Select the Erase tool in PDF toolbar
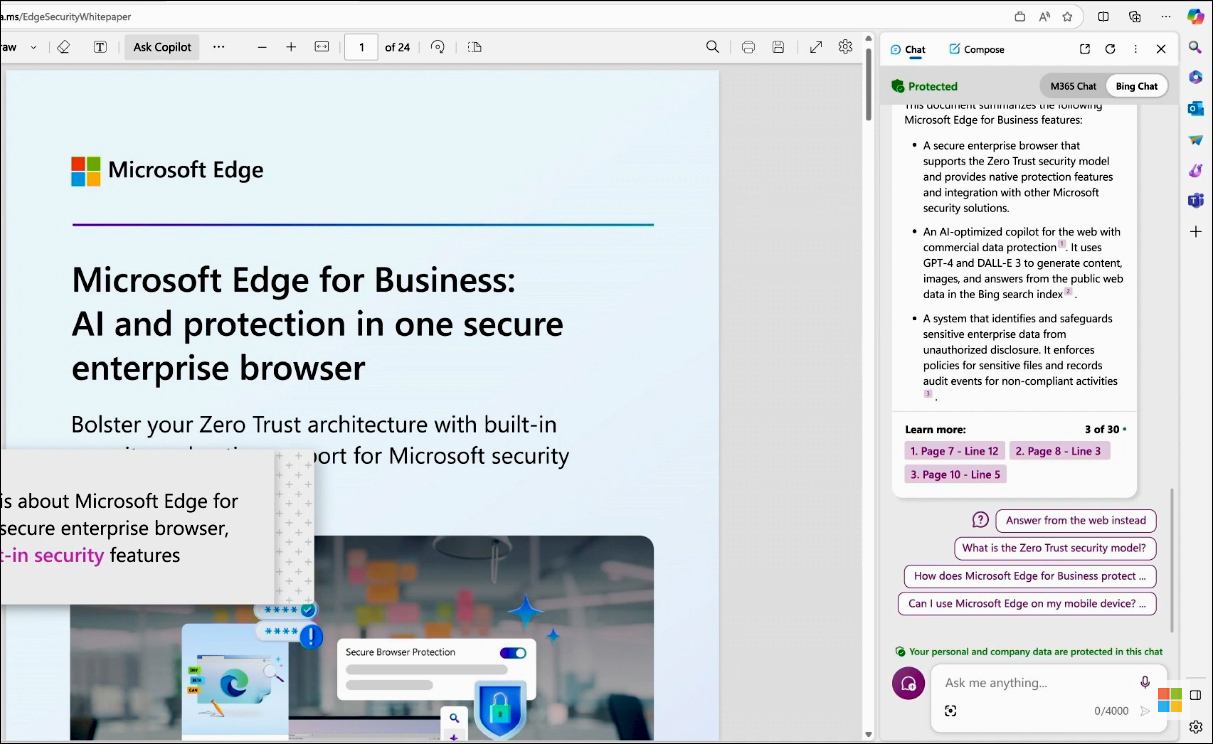The width and height of the screenshot is (1213, 744). (63, 47)
